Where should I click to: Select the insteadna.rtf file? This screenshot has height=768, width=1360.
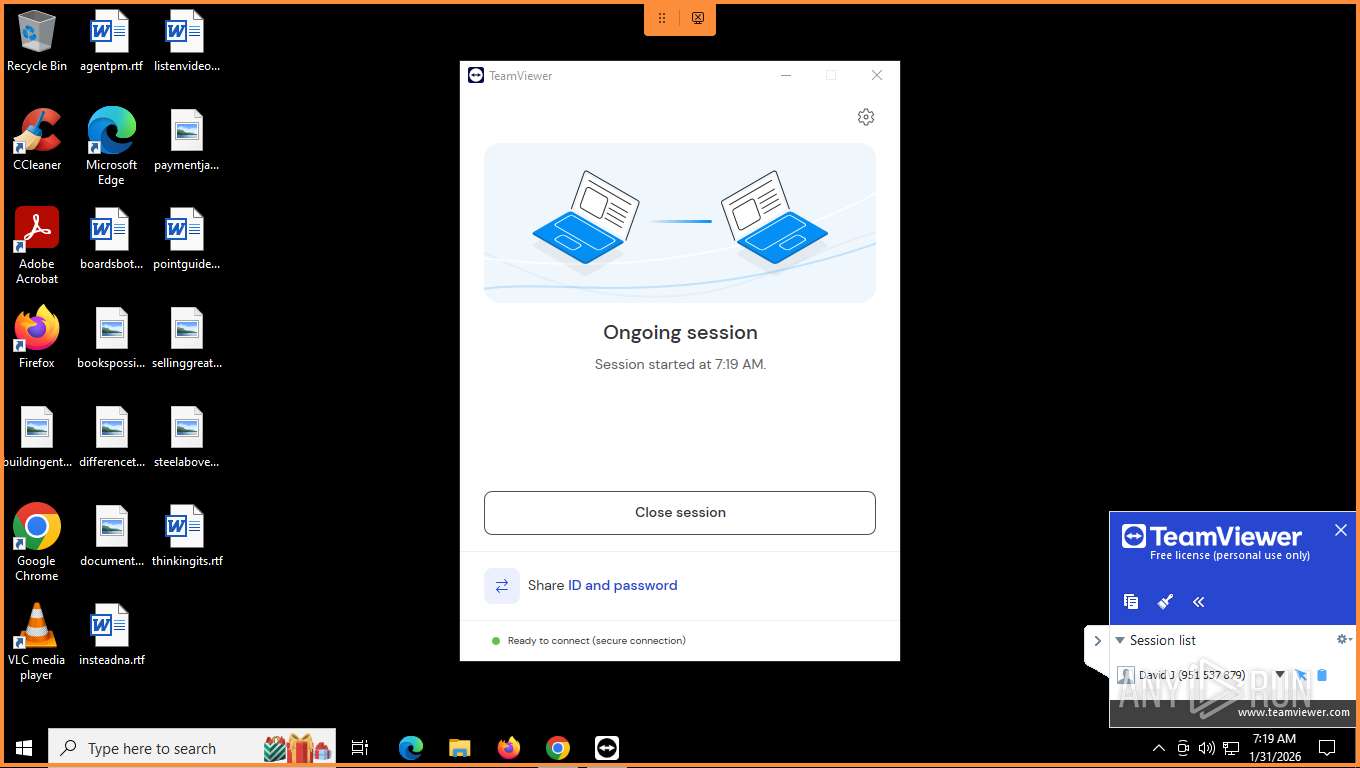click(x=111, y=635)
